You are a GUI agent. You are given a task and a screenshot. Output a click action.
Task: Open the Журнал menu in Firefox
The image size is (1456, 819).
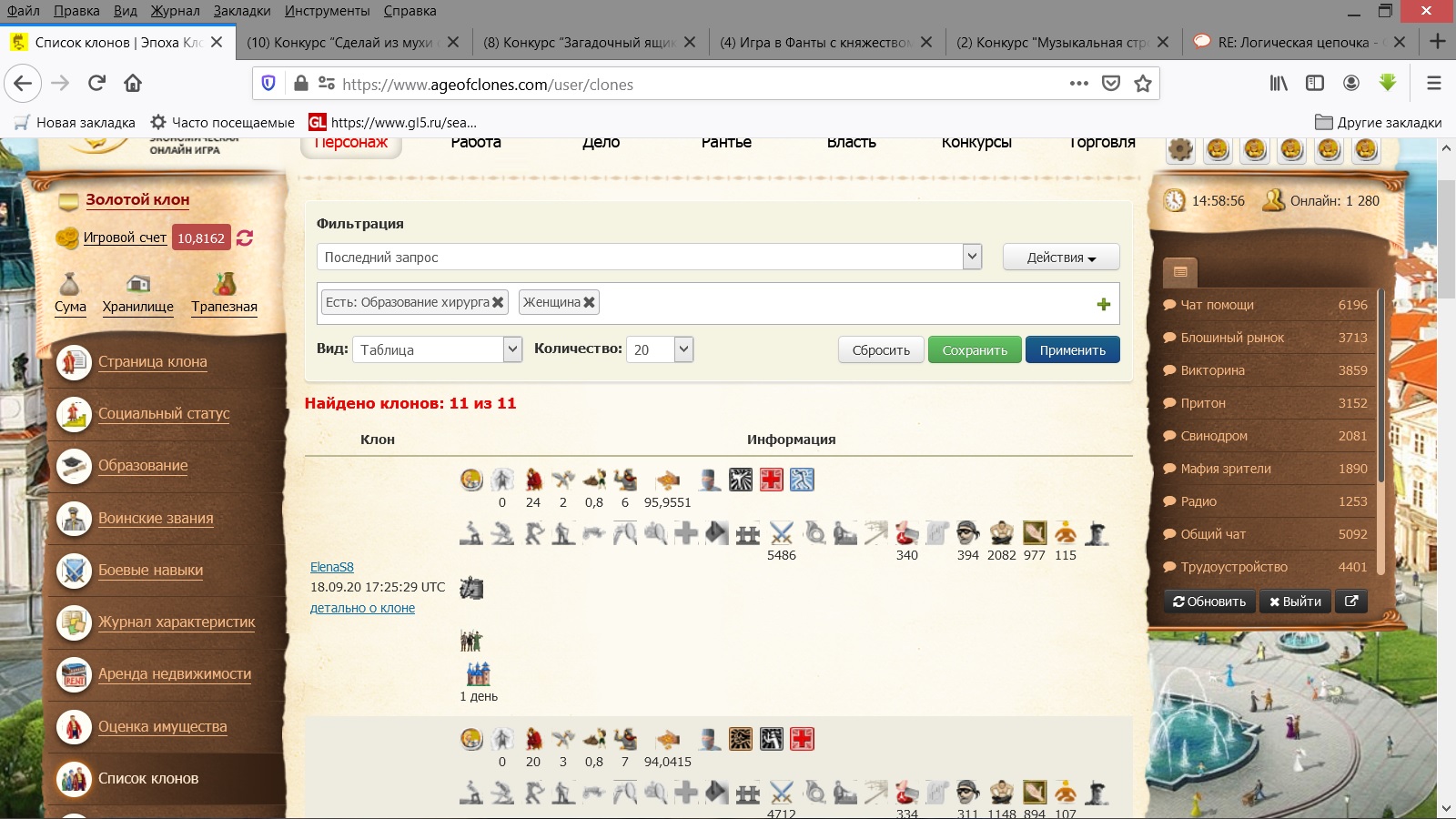pos(175,11)
